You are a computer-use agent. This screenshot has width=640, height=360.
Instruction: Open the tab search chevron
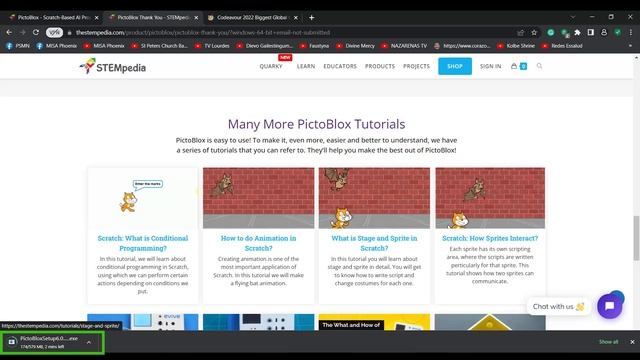573,17
